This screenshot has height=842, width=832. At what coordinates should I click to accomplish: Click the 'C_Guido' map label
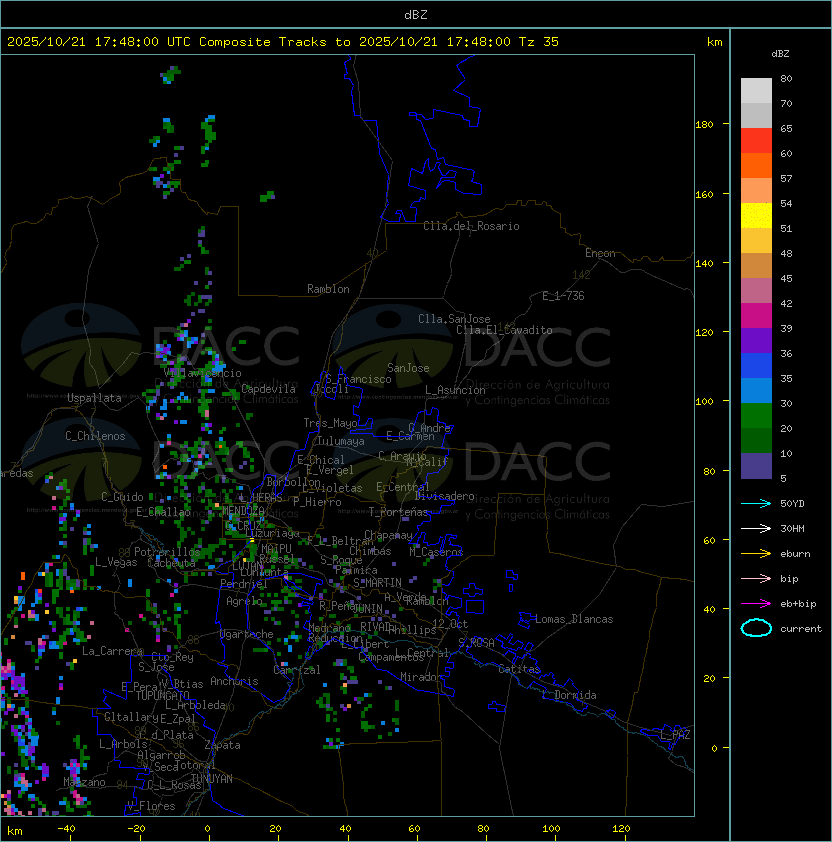click(122, 497)
